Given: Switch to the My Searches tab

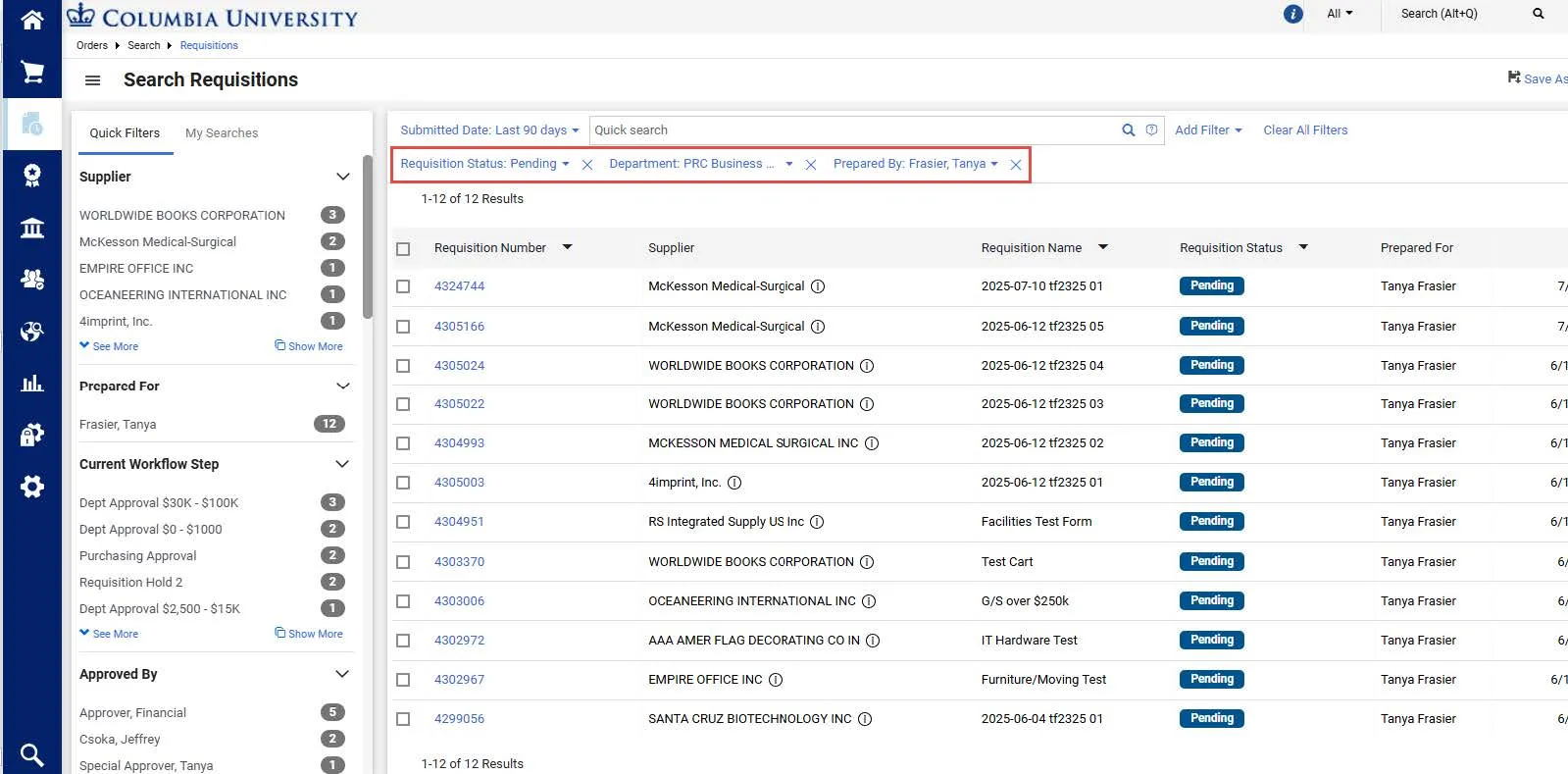Looking at the screenshot, I should [222, 133].
